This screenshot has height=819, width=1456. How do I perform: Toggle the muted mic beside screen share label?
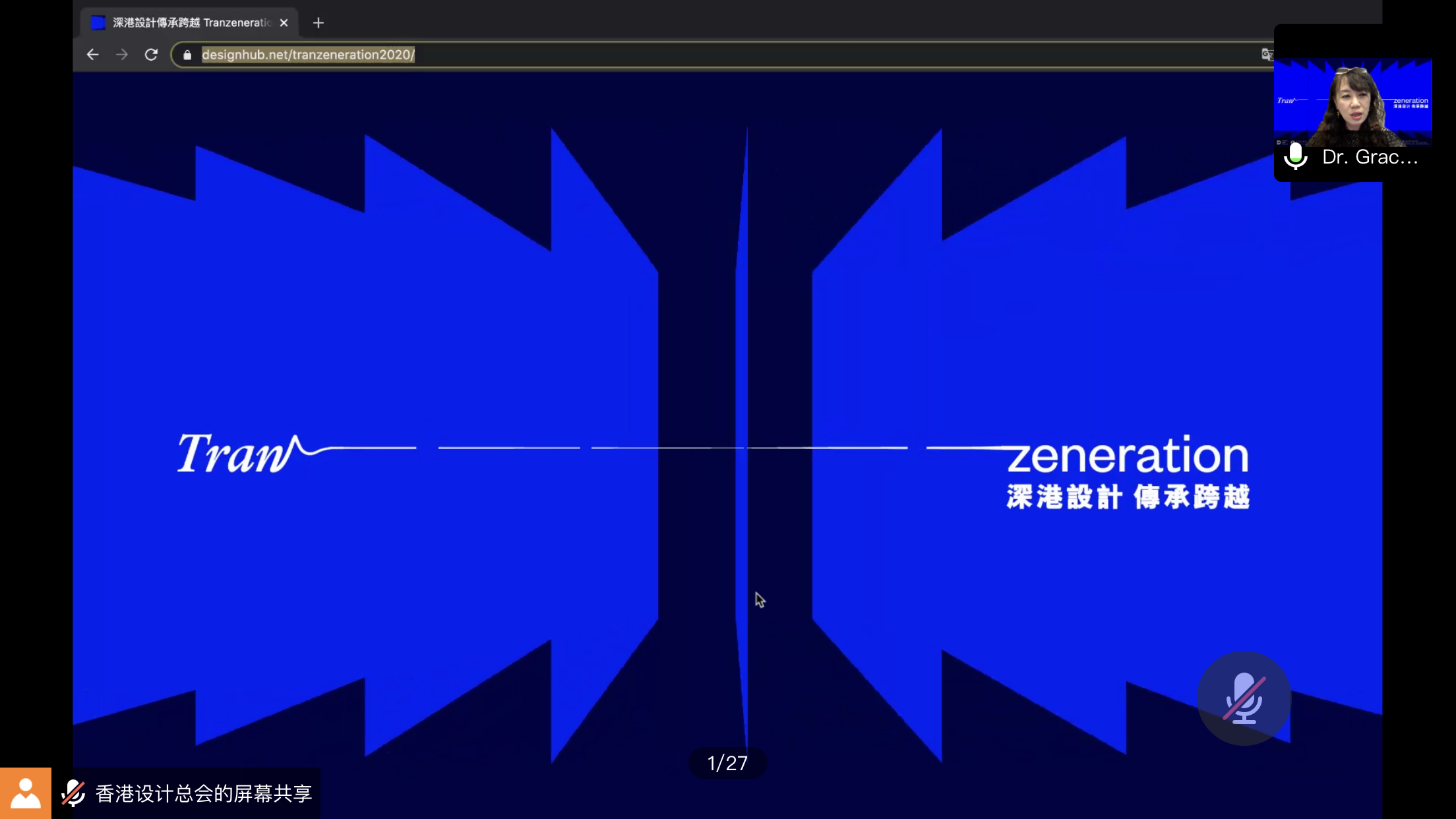(73, 793)
